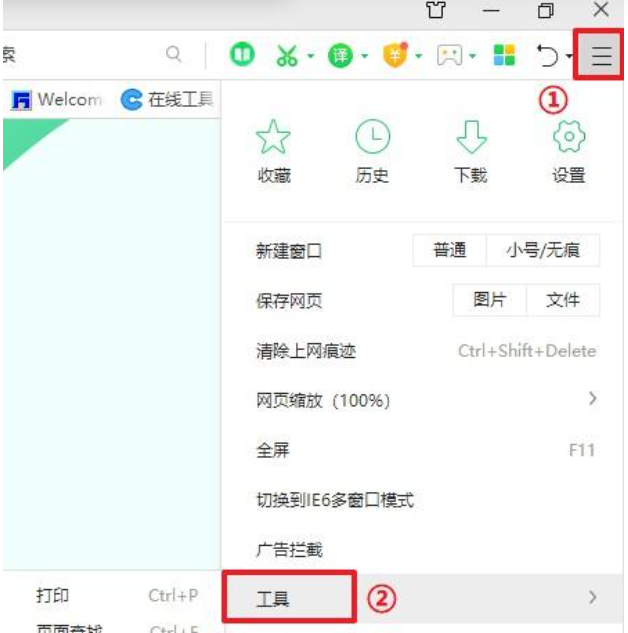Image resolution: width=628 pixels, height=633 pixels.
Task: Open the hamburger main menu icon
Action: tap(601, 55)
